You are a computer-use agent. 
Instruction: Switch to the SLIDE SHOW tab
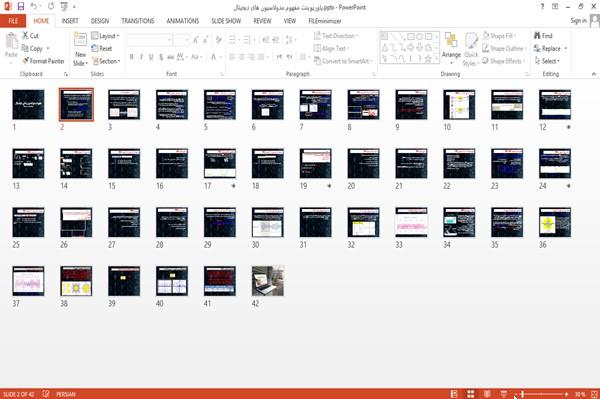click(x=226, y=21)
